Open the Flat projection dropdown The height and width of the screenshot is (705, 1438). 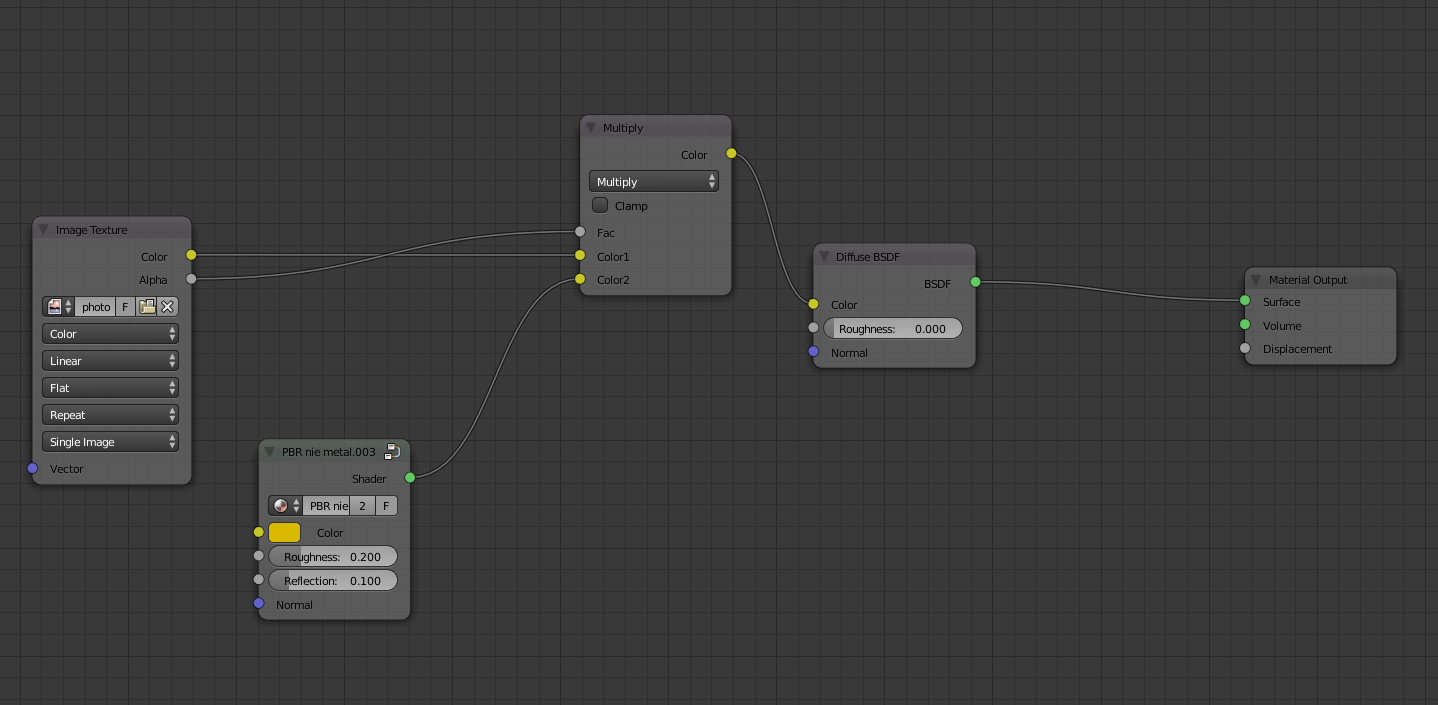[110, 388]
